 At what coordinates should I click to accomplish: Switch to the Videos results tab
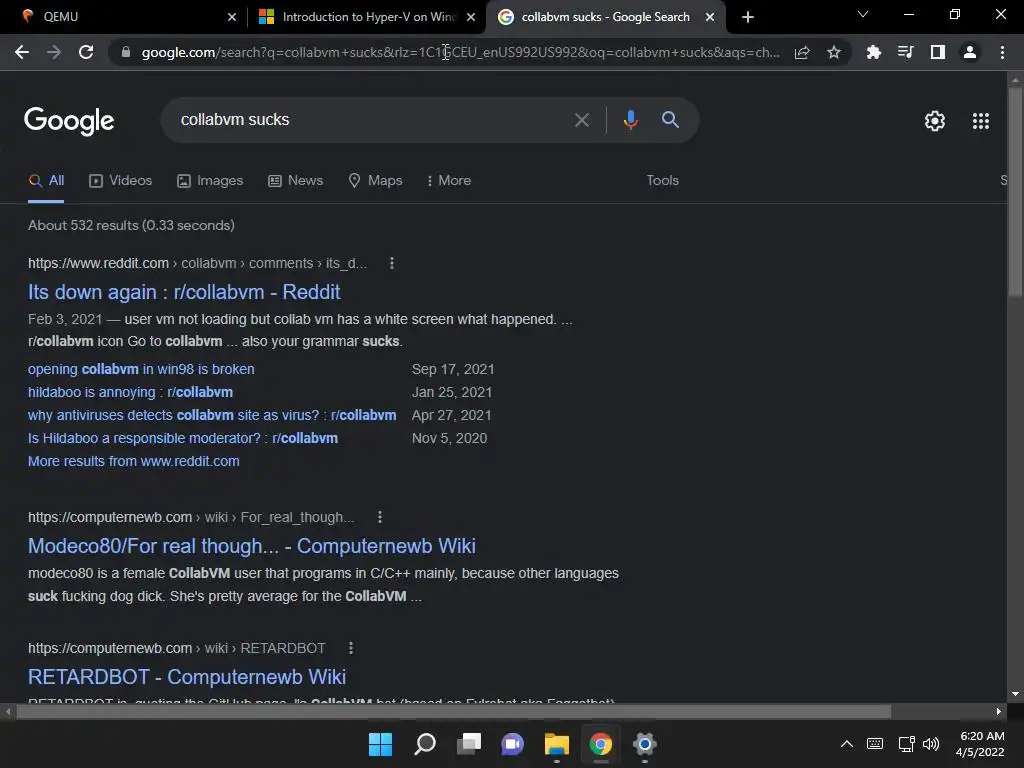(120, 181)
